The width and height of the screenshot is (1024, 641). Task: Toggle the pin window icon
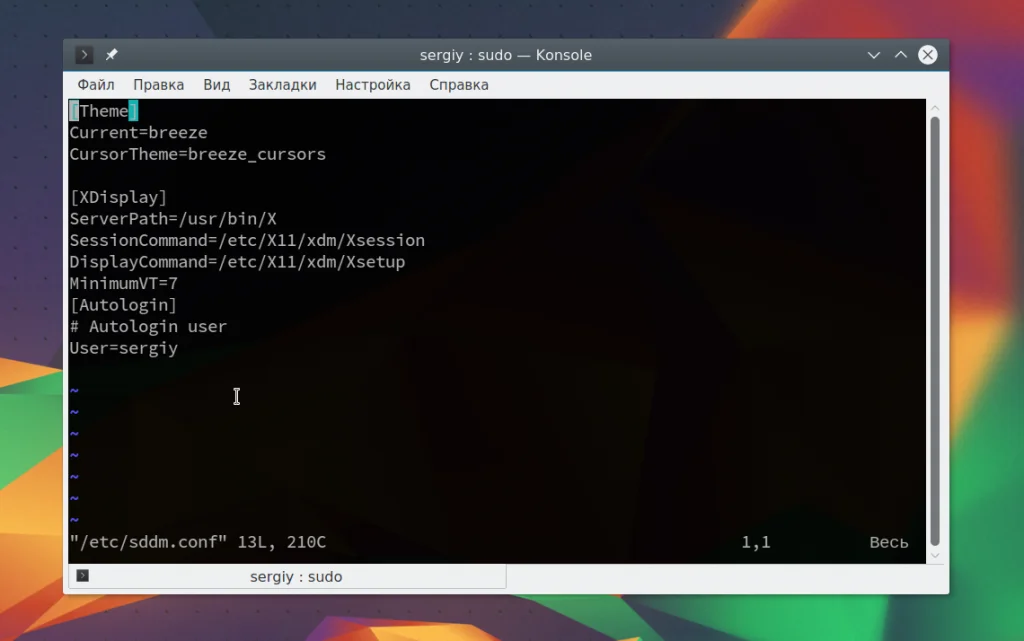[x=112, y=55]
